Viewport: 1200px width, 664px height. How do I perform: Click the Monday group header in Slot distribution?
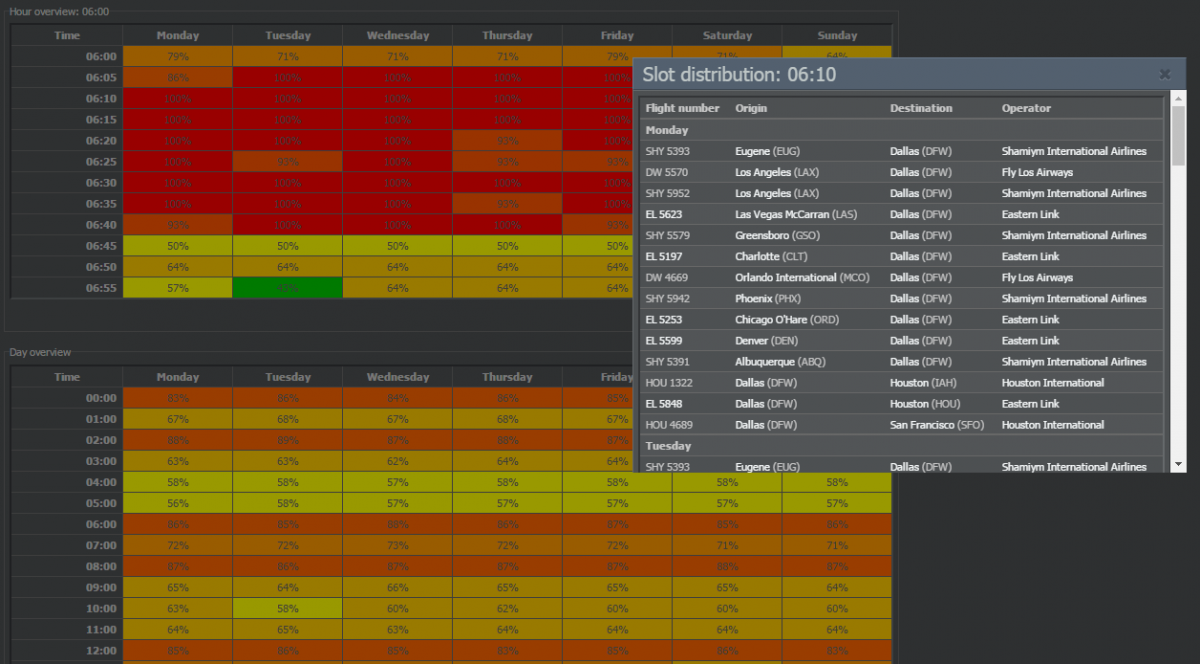coord(666,130)
